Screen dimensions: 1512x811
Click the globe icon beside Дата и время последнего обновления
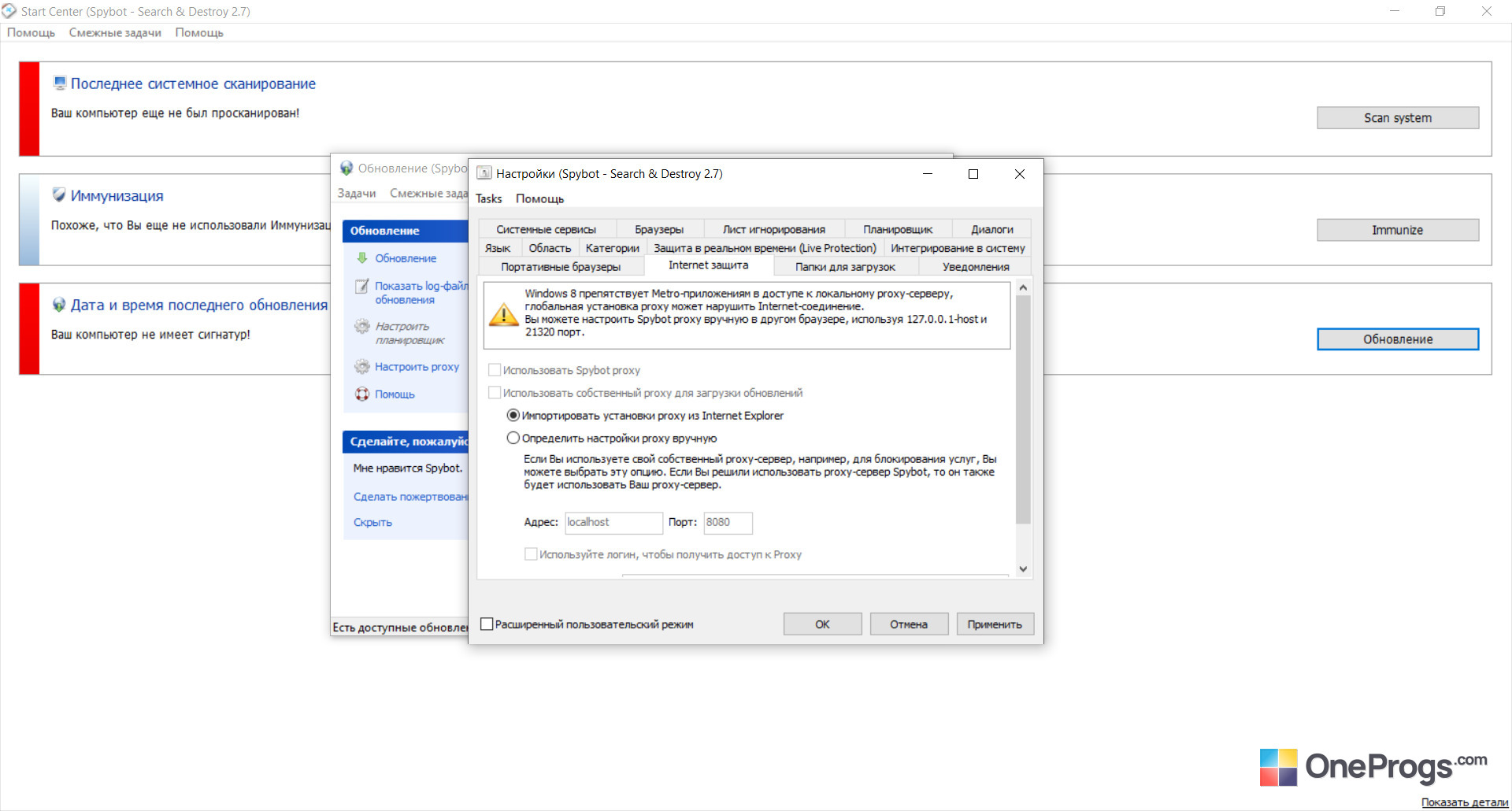59,305
